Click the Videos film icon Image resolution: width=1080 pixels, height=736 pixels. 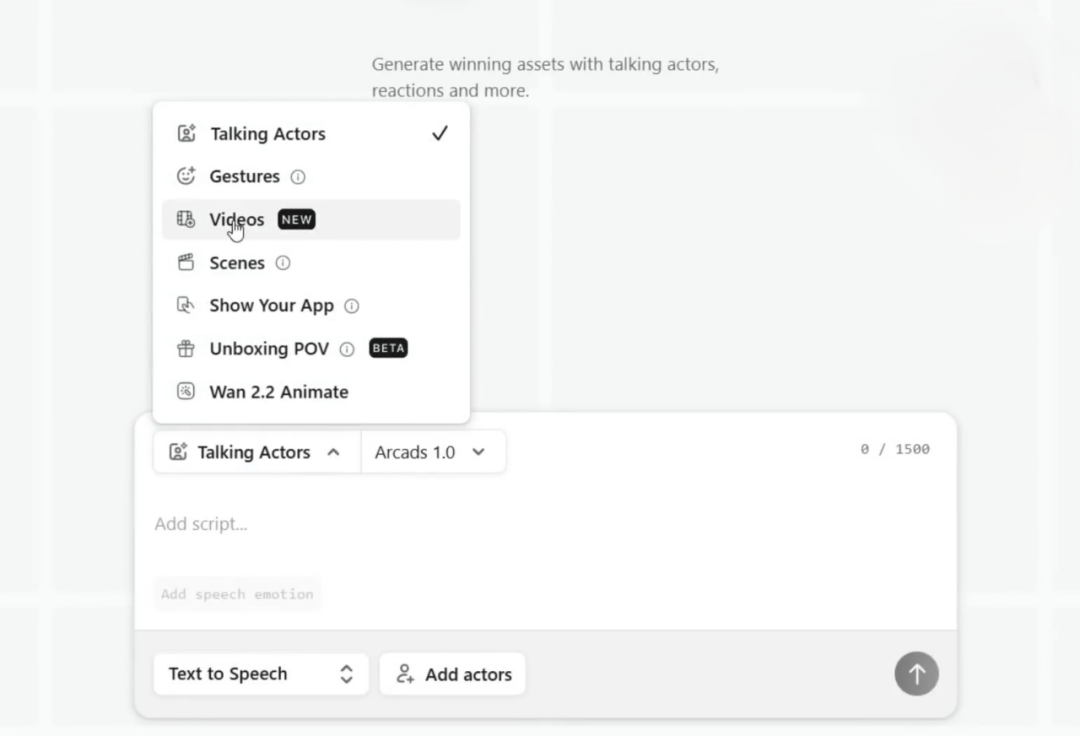click(186, 219)
